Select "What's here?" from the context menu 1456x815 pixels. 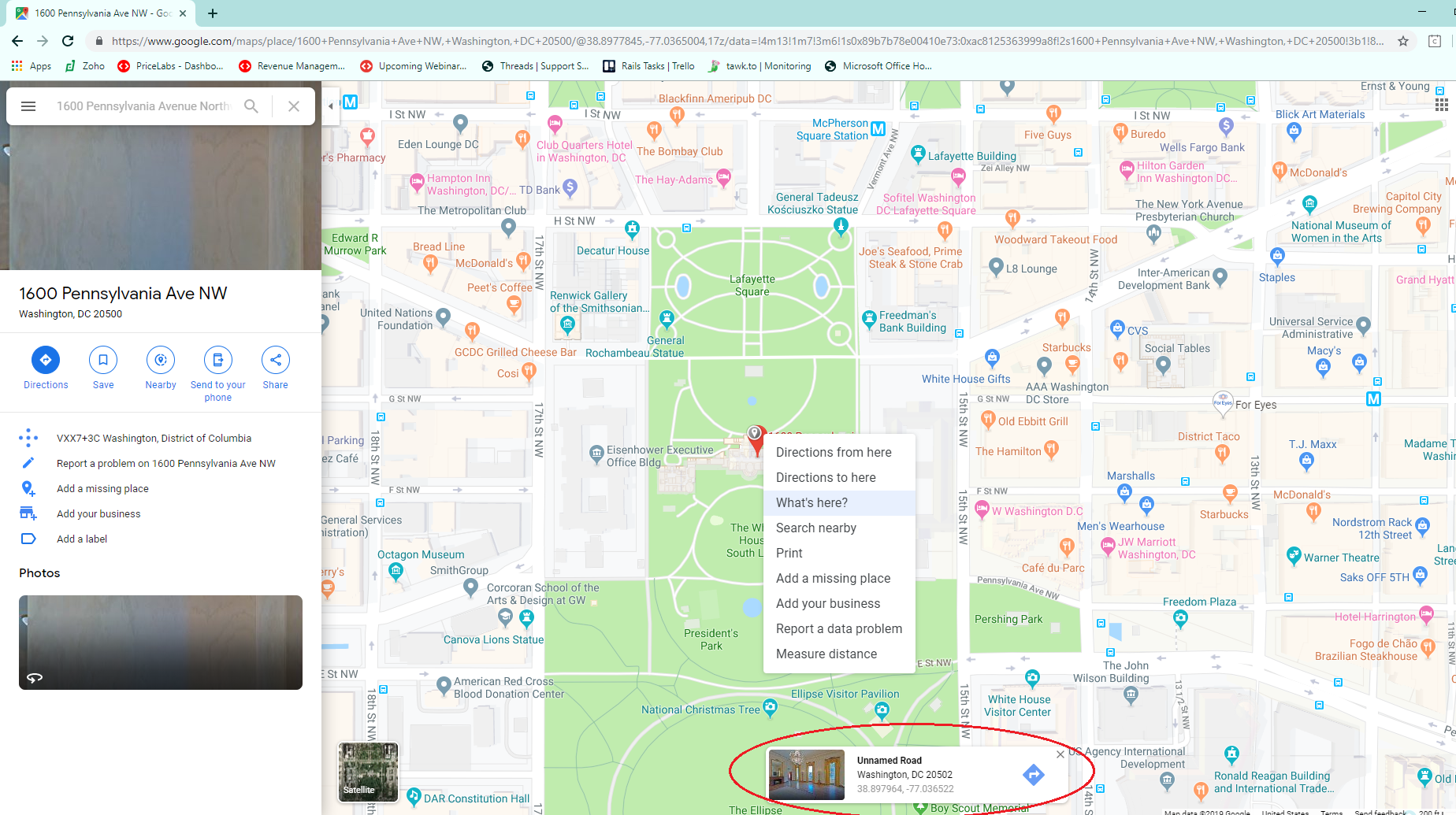(812, 502)
